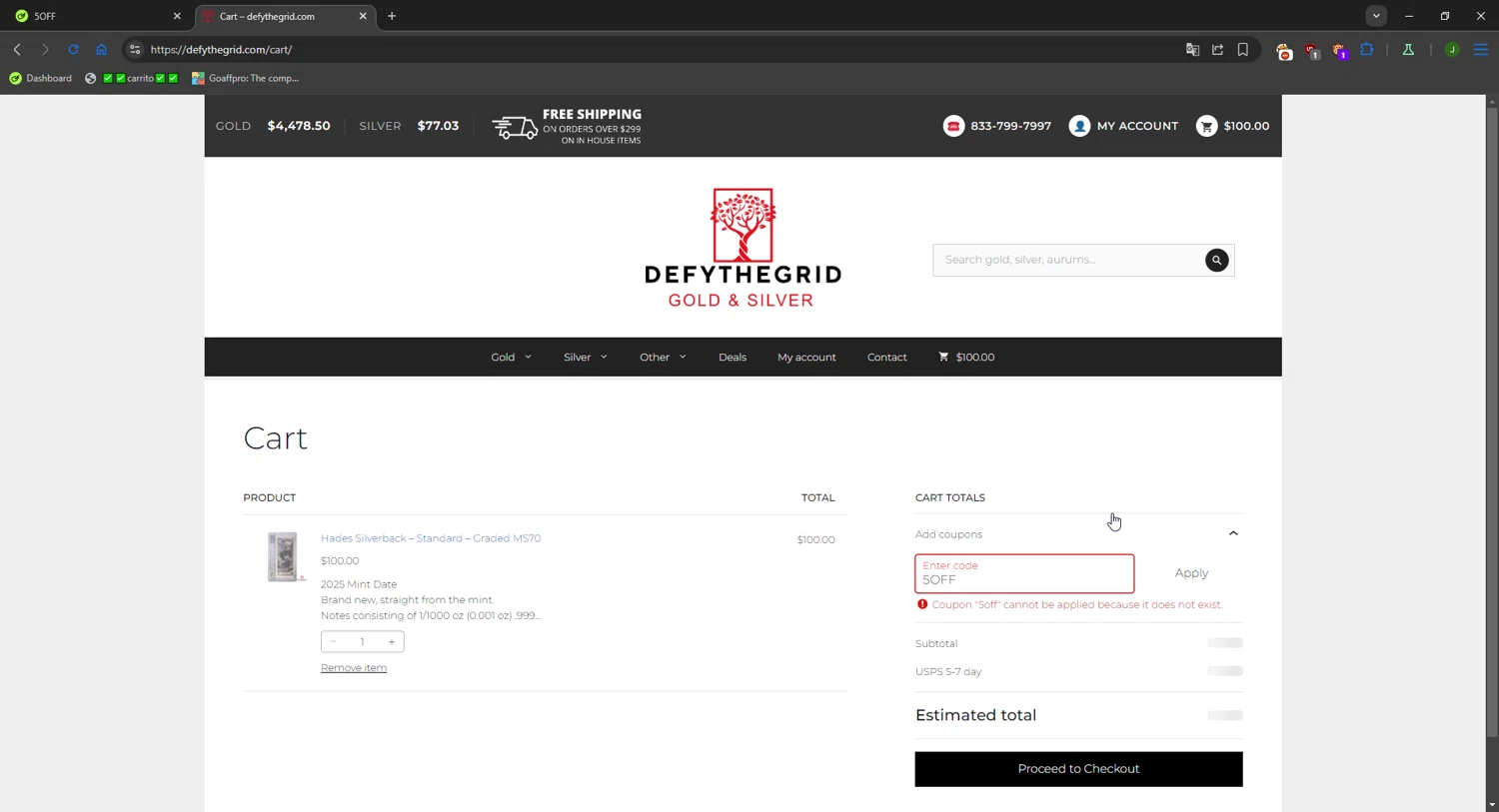1499x812 pixels.
Task: Go forward with the browser forward arrow
Action: pyautogui.click(x=45, y=49)
